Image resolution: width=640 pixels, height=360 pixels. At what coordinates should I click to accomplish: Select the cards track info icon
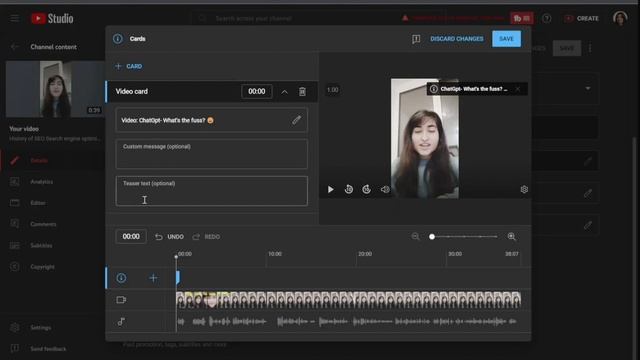click(121, 278)
